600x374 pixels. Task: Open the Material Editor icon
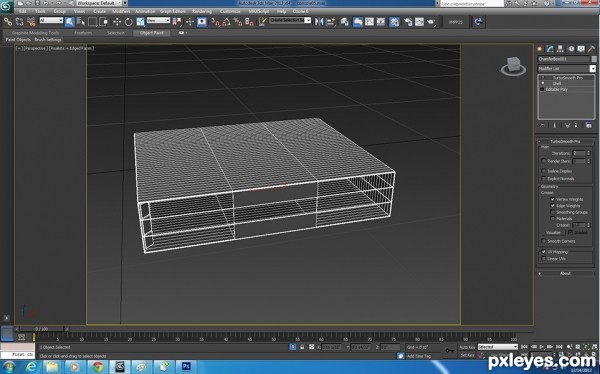pos(394,22)
